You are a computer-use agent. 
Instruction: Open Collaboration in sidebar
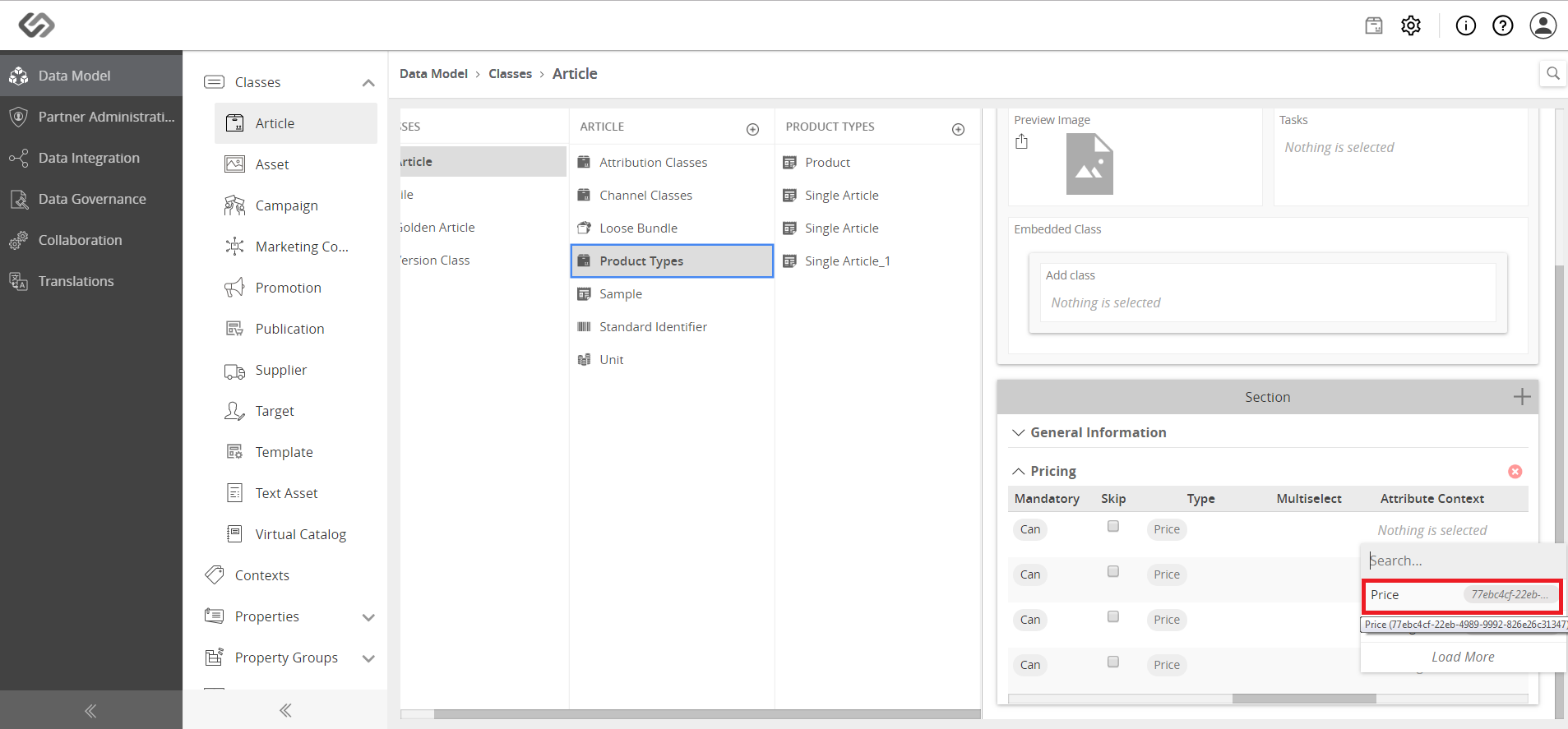click(91, 240)
